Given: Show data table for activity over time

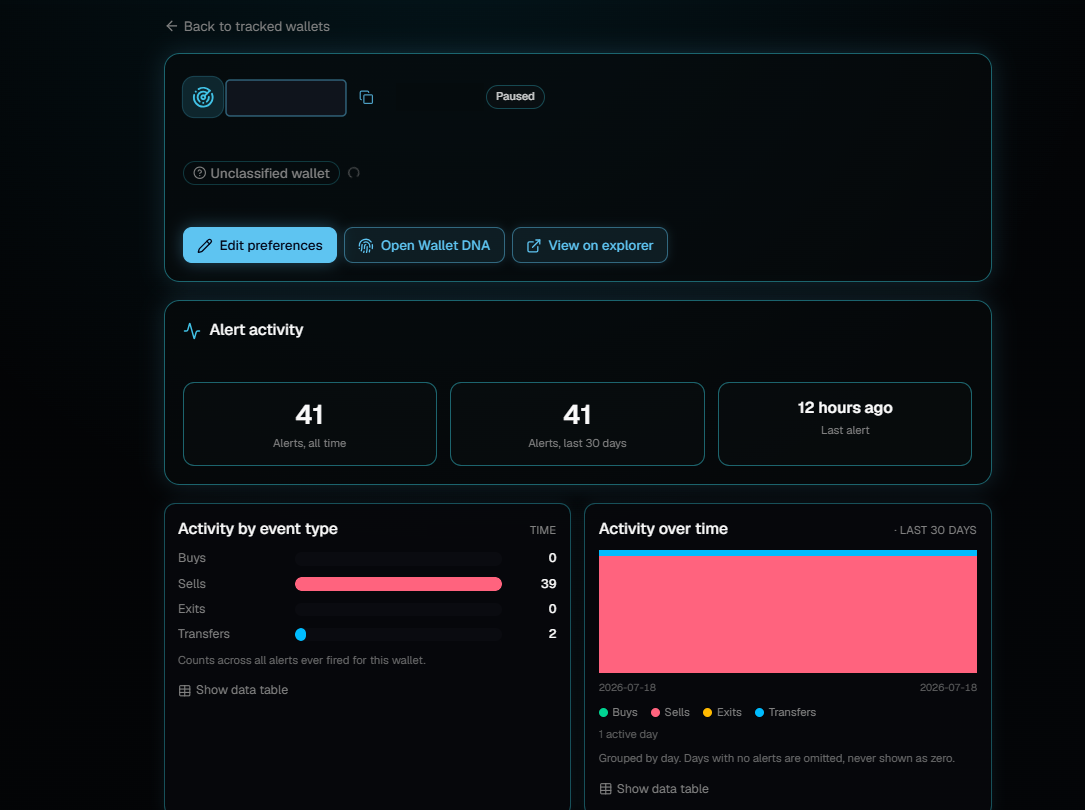Looking at the screenshot, I should pyautogui.click(x=654, y=789).
